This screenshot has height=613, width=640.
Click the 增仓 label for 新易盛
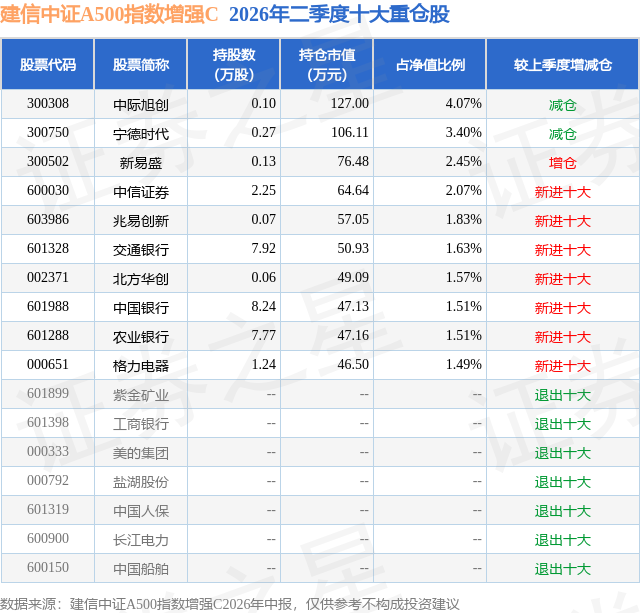tap(562, 162)
